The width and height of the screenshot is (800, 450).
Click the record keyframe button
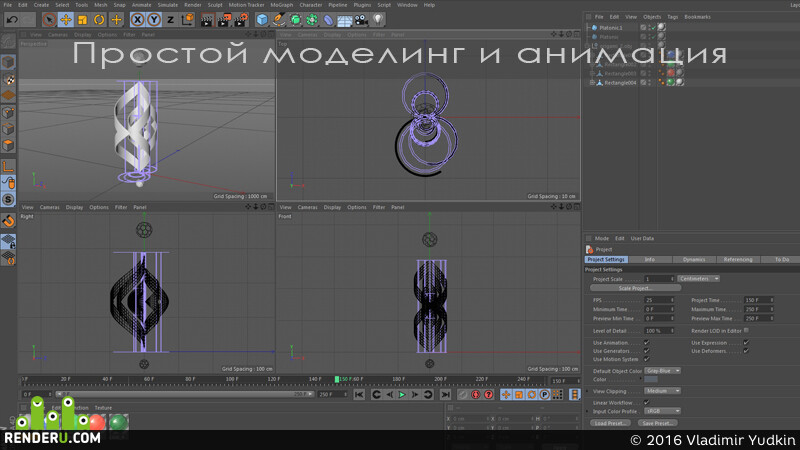click(x=476, y=394)
